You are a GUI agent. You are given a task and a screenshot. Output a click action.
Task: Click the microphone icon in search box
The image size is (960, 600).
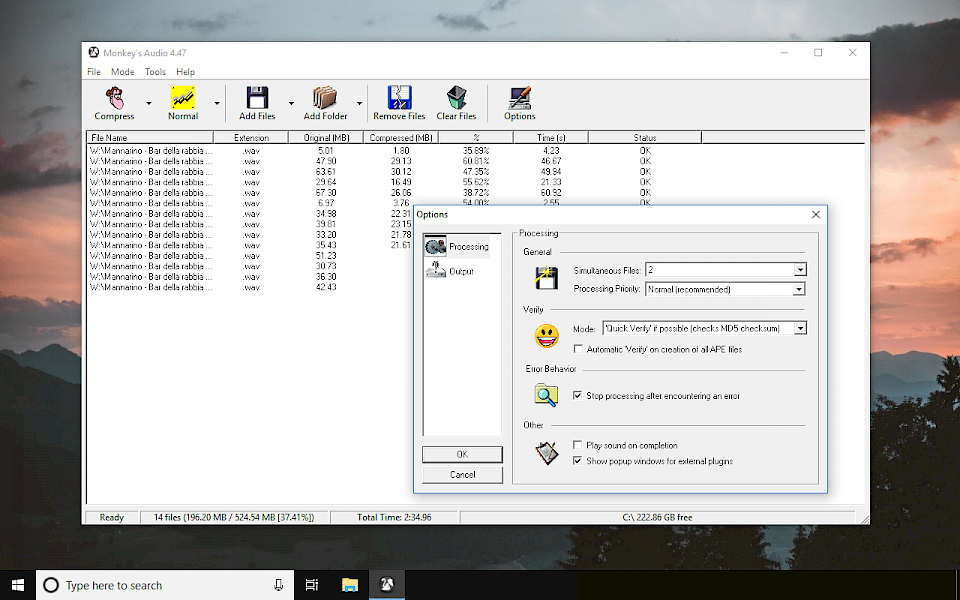point(279,585)
